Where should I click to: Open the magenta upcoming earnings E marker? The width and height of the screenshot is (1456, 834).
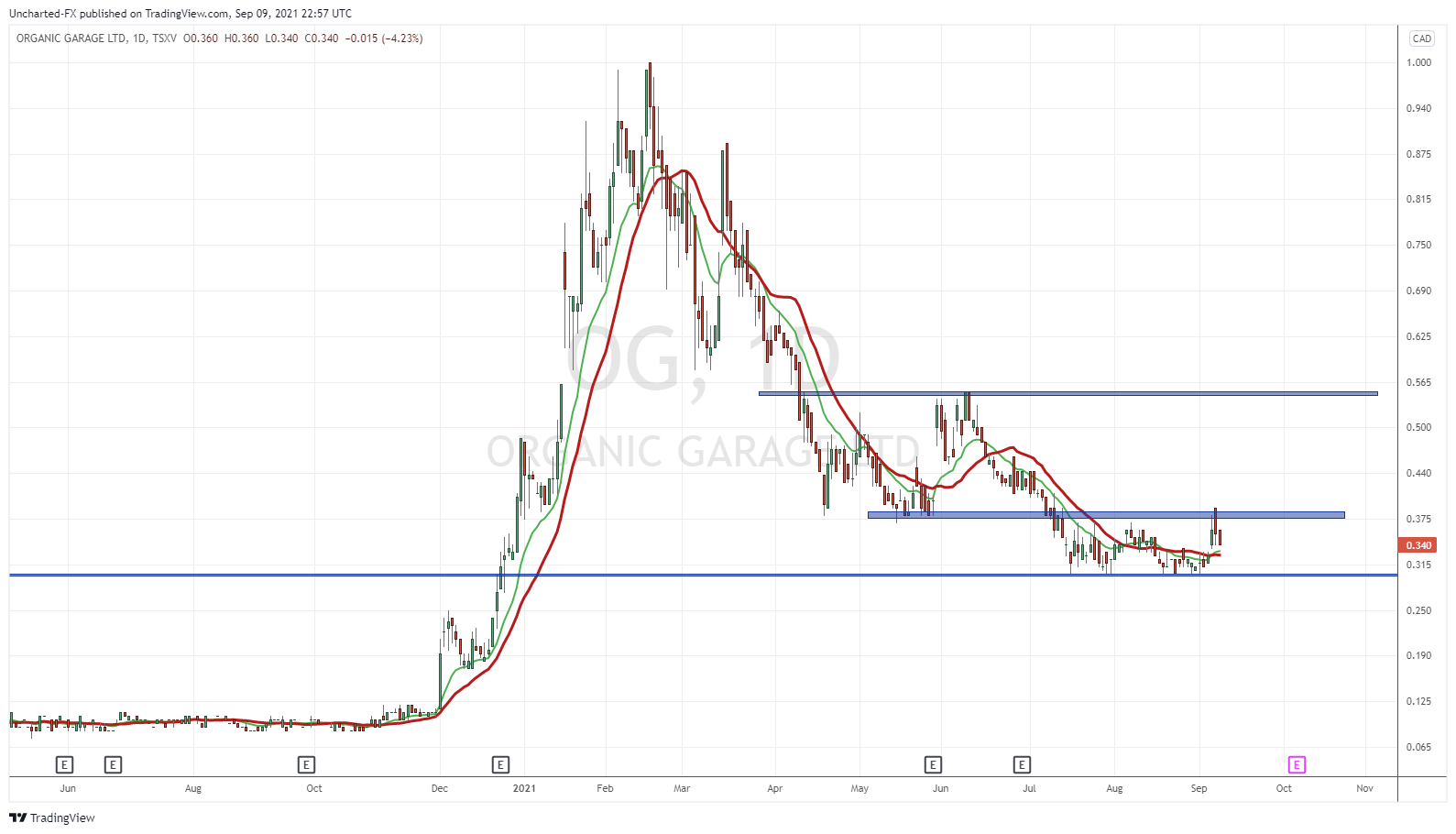pos(1297,764)
